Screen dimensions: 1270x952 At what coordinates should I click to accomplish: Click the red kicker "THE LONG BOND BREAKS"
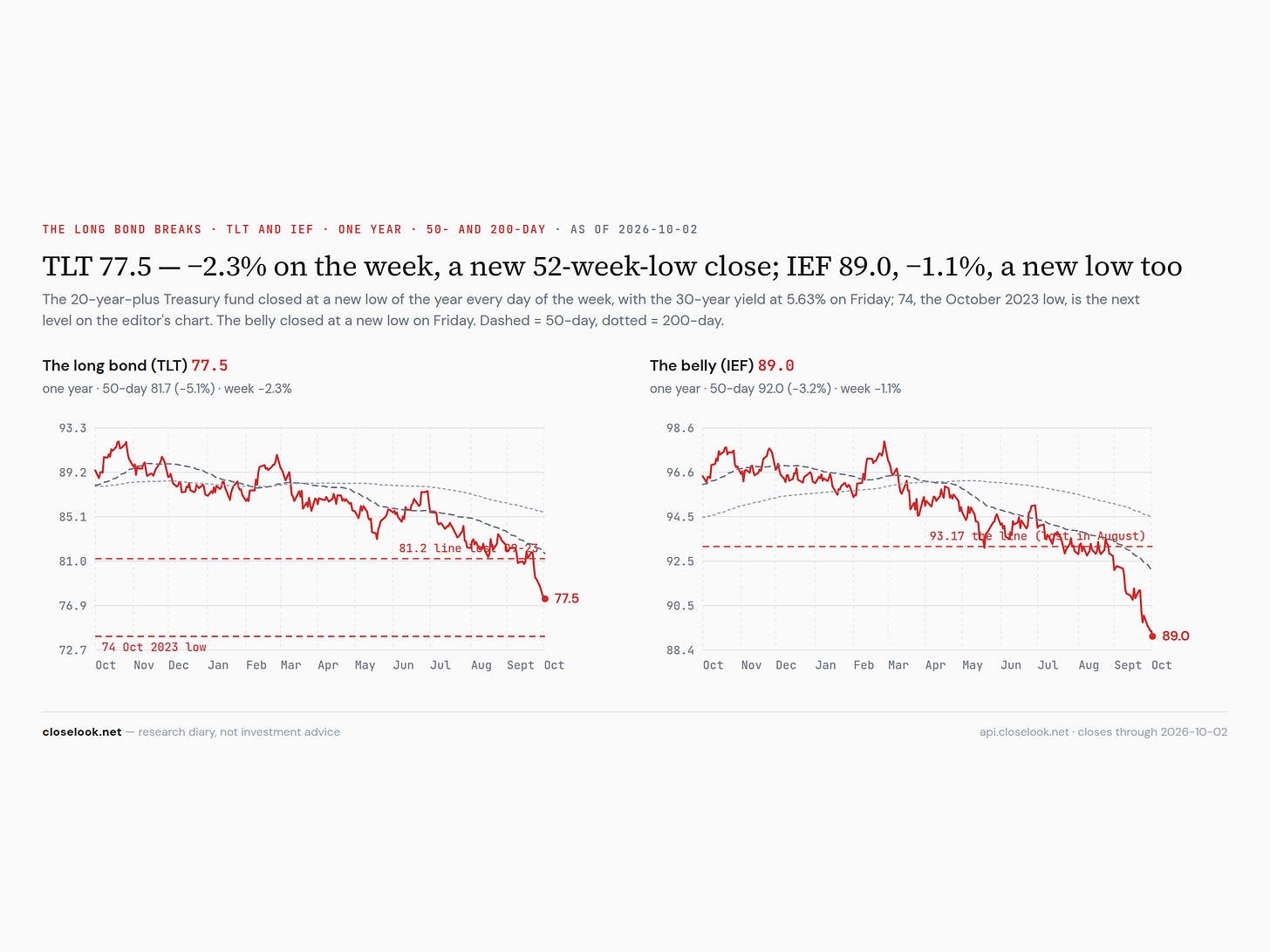point(122,229)
